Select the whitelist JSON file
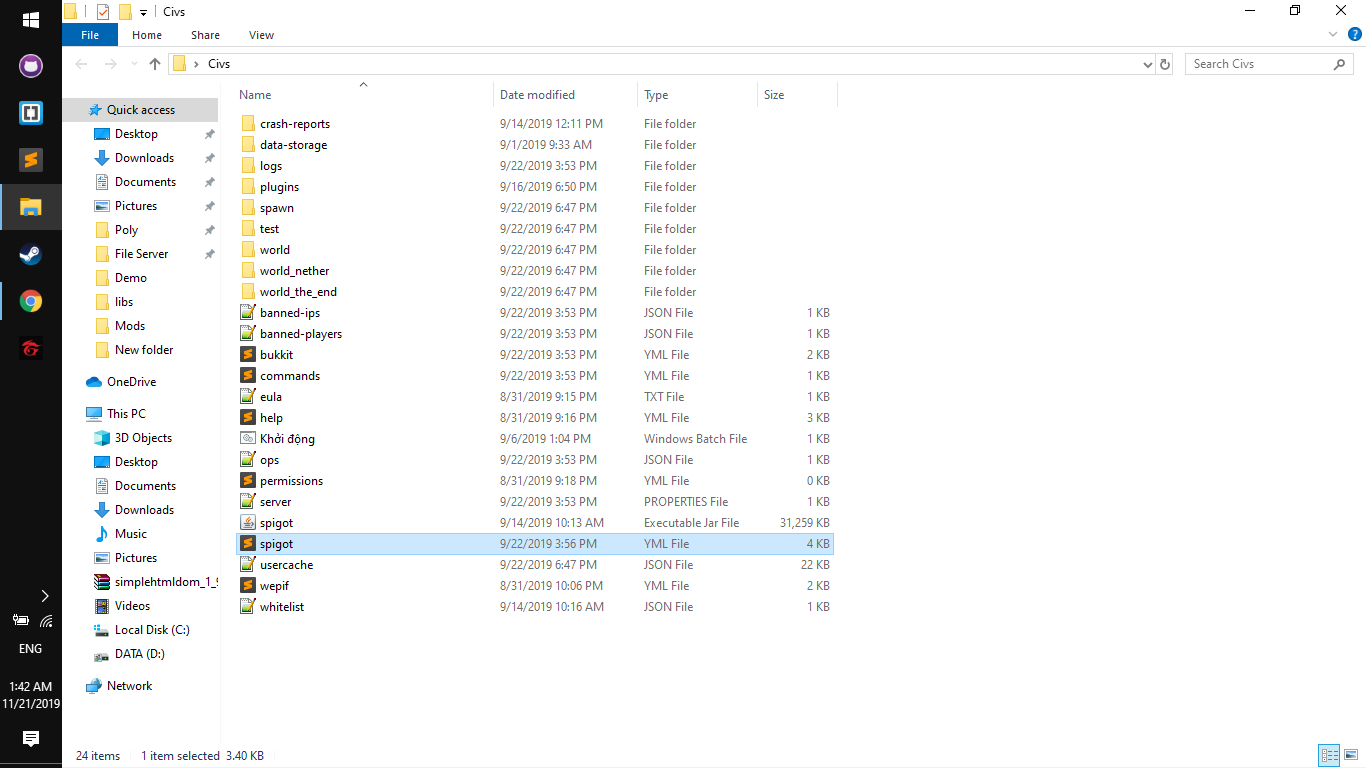1366x768 pixels. coord(536,607)
